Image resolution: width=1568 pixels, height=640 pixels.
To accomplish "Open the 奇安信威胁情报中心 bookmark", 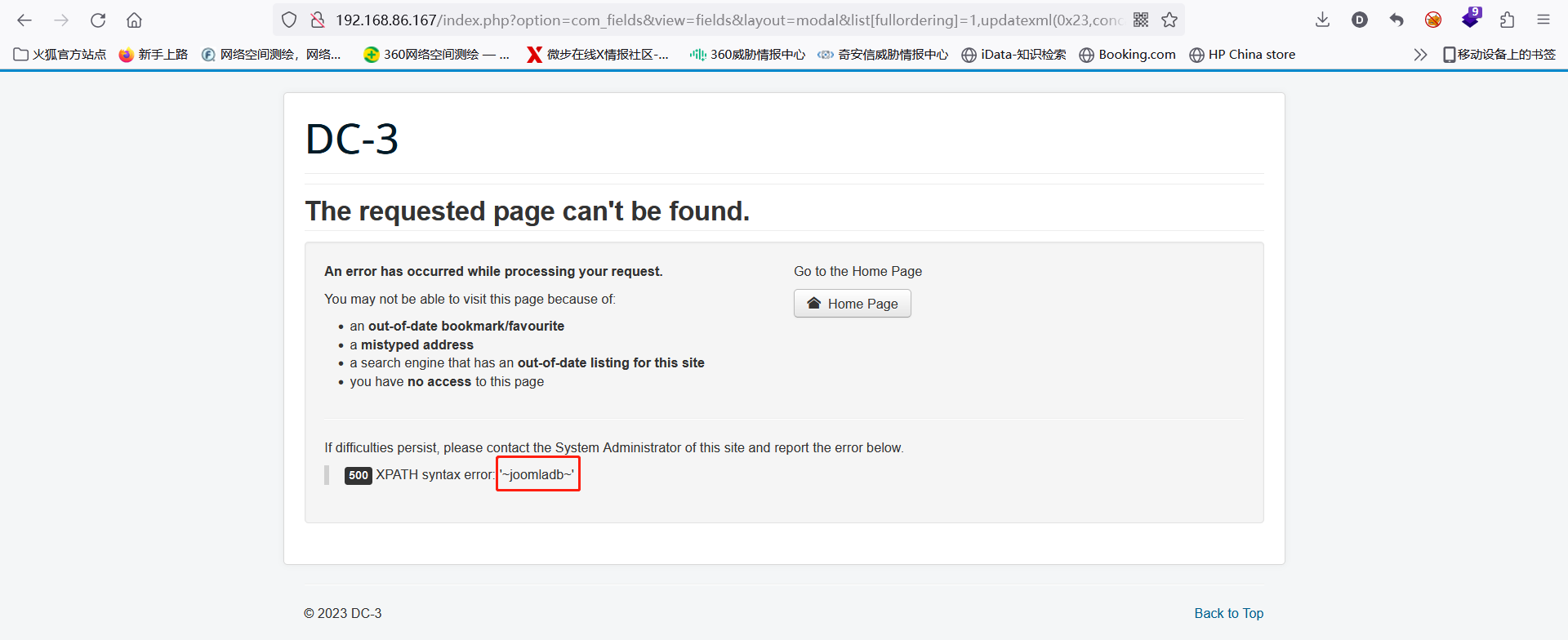I will click(884, 55).
